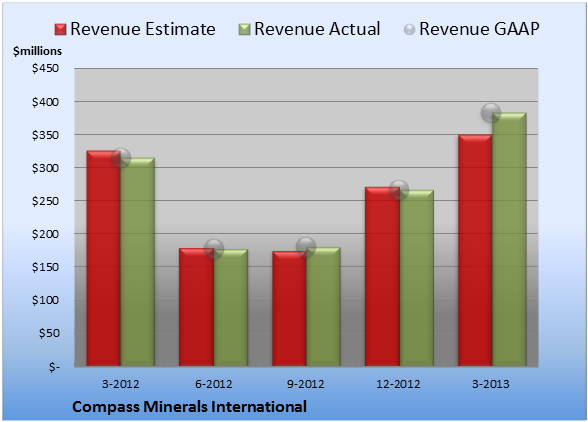Click the 12-2012 quarter label
This screenshot has height=422, width=588.
coord(398,384)
